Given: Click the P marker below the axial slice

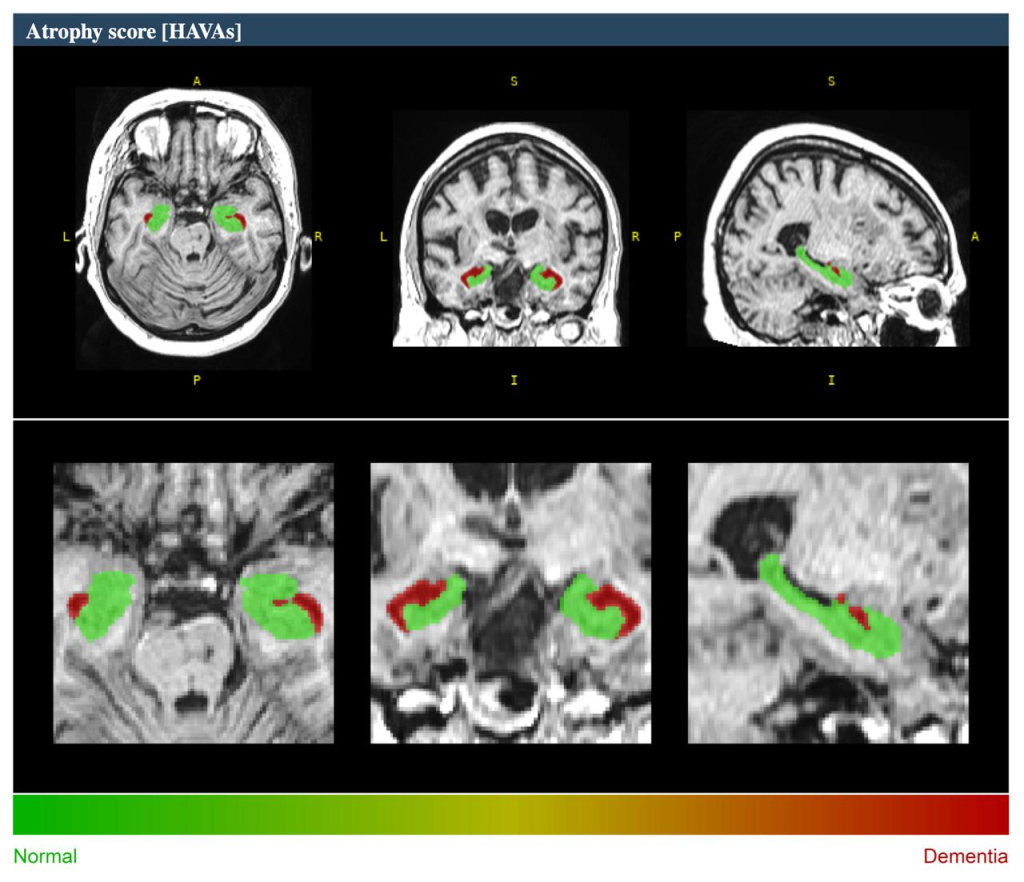Looking at the screenshot, I should (196, 381).
